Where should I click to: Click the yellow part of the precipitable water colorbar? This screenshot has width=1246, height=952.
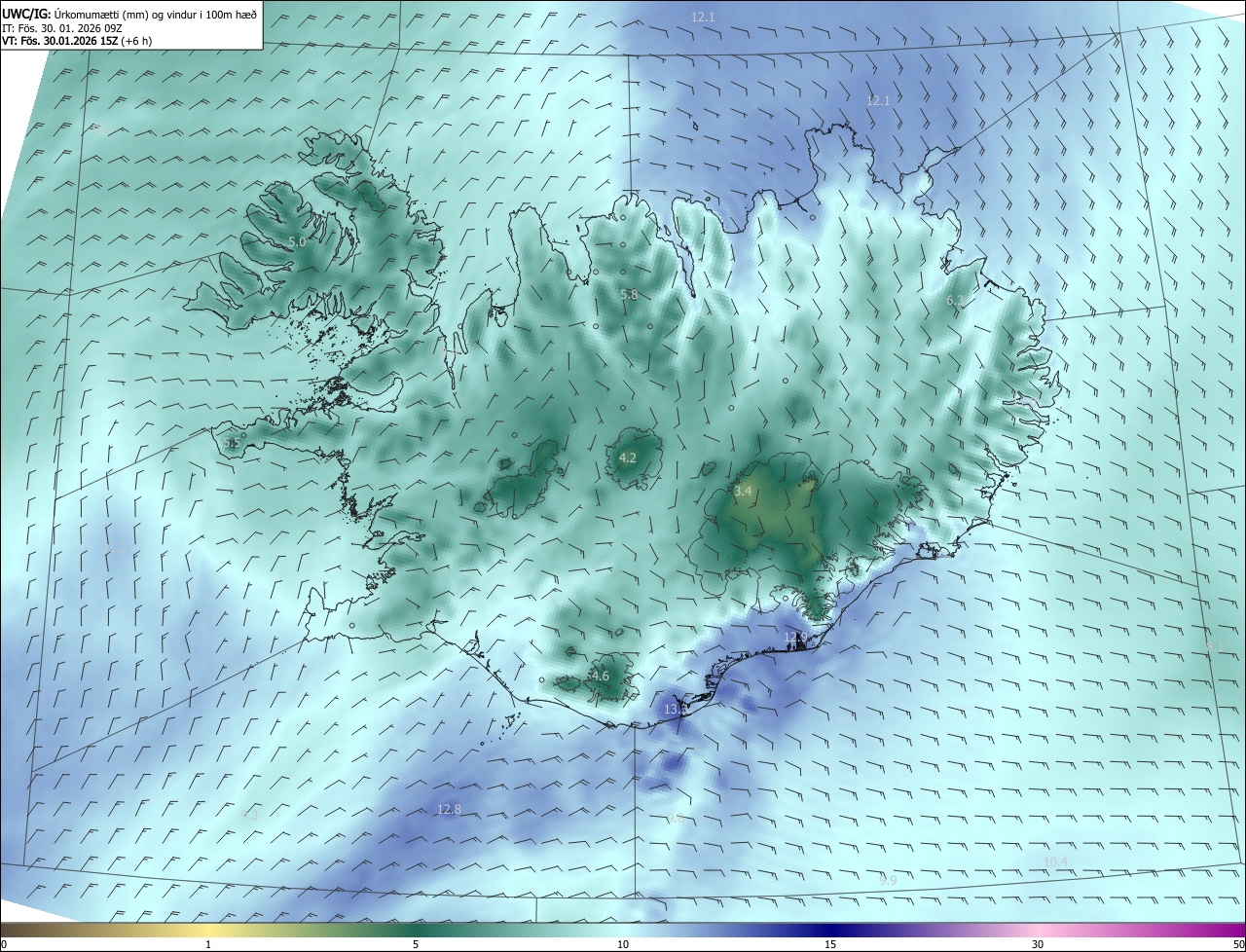tap(208, 930)
